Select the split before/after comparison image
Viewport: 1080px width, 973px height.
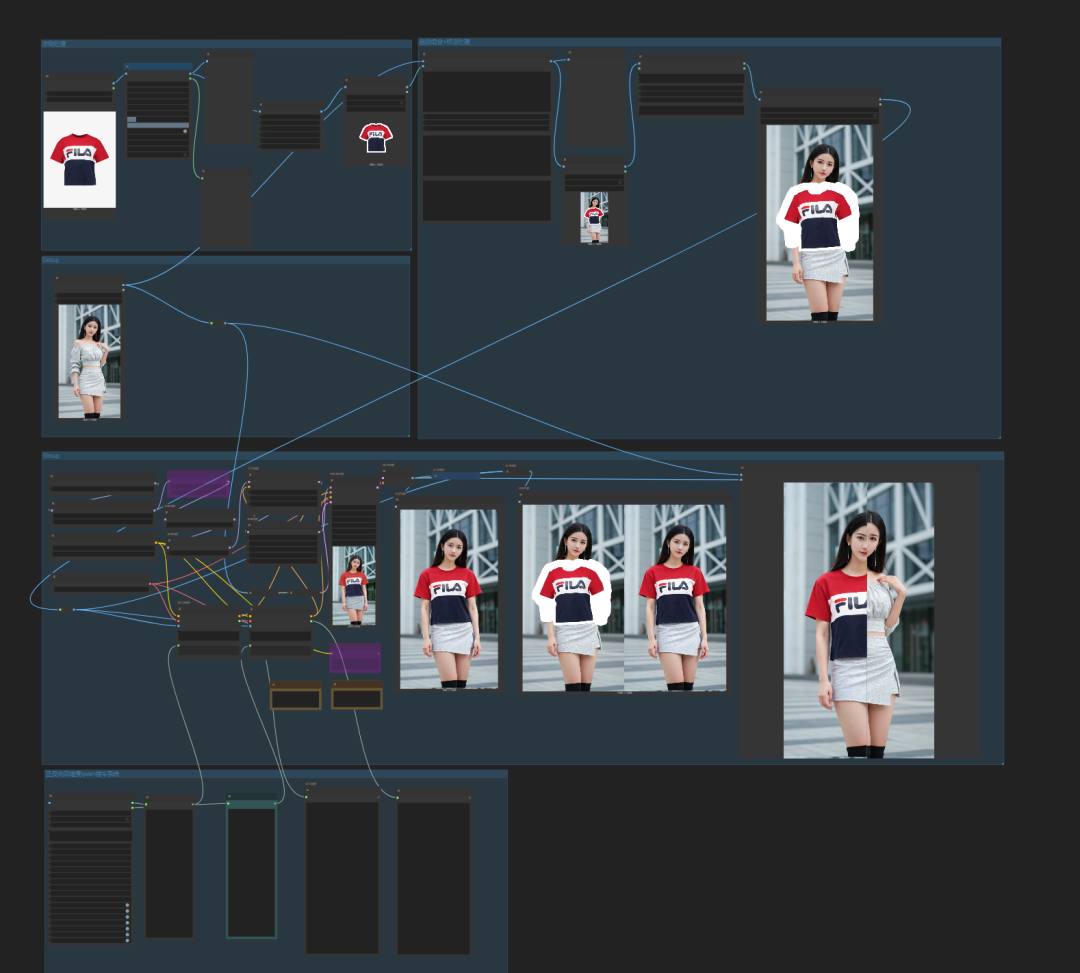click(x=858, y=620)
